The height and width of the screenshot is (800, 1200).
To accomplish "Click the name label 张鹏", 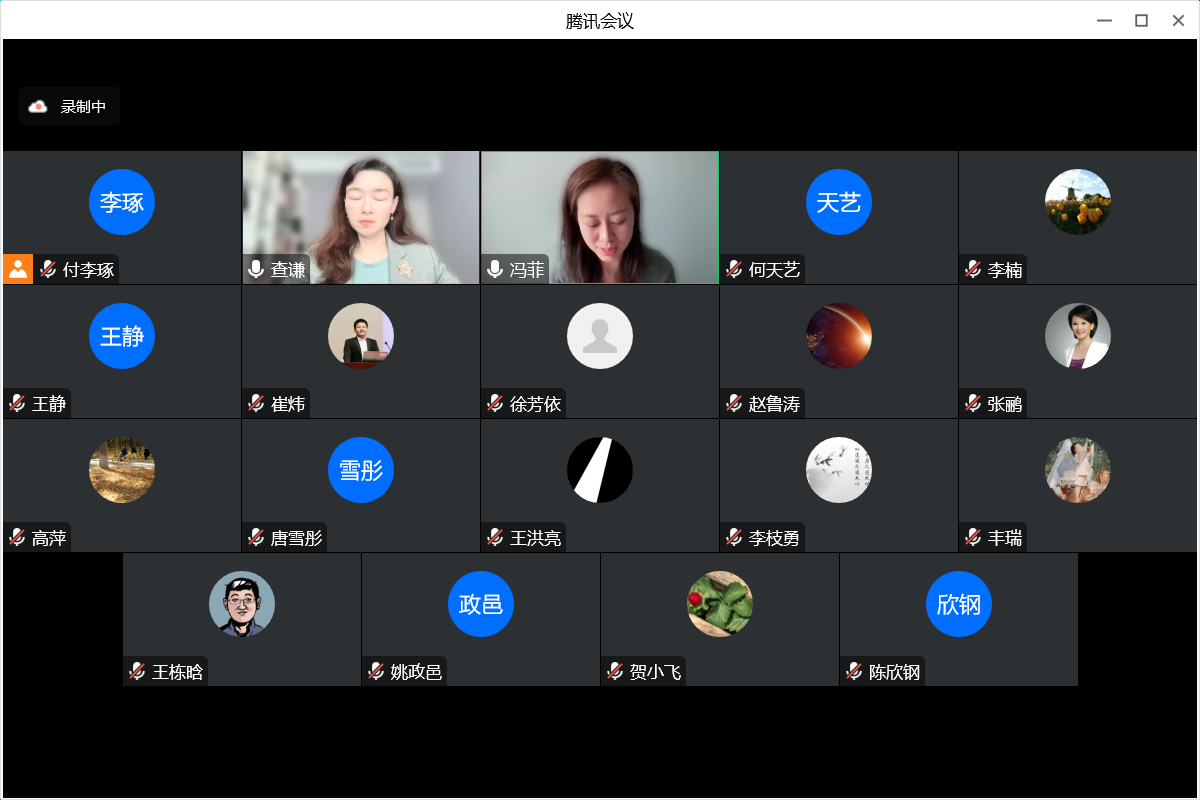I will (1005, 403).
